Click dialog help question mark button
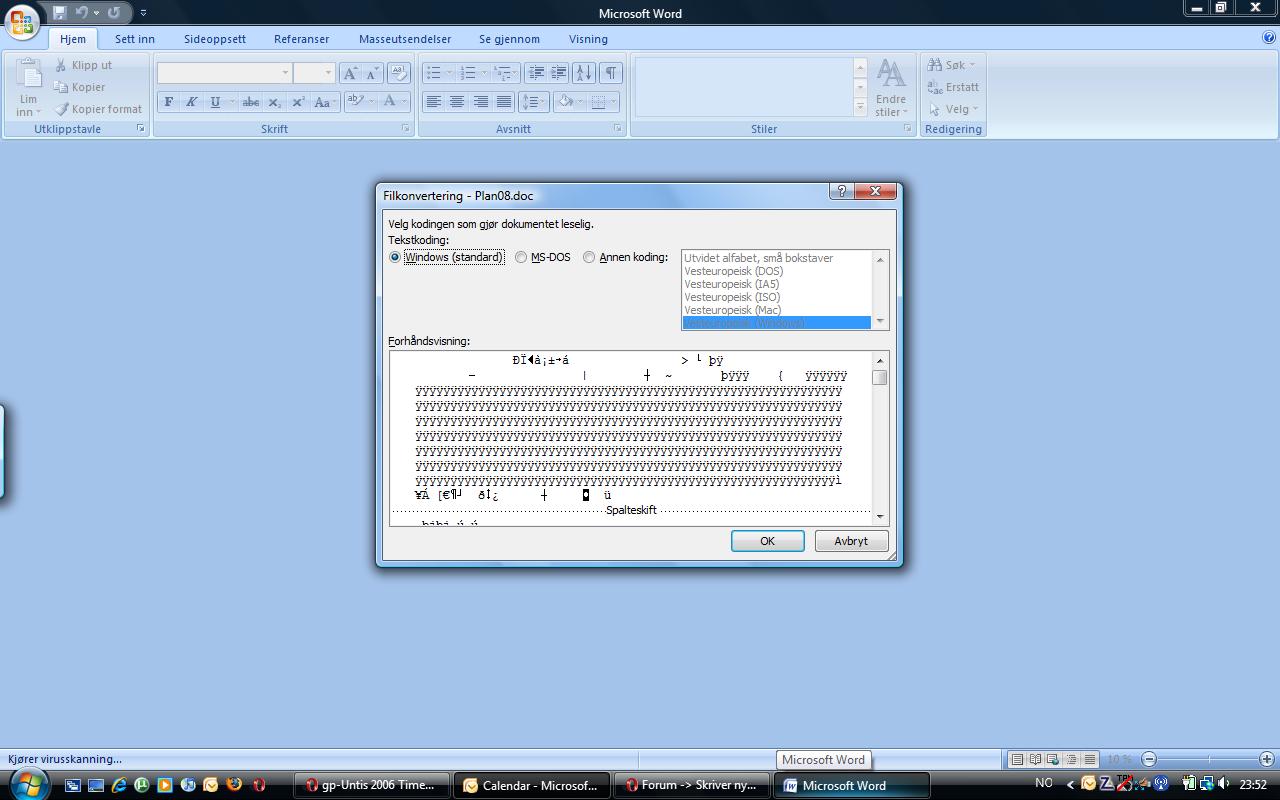The width and height of the screenshot is (1280, 800). (x=841, y=191)
